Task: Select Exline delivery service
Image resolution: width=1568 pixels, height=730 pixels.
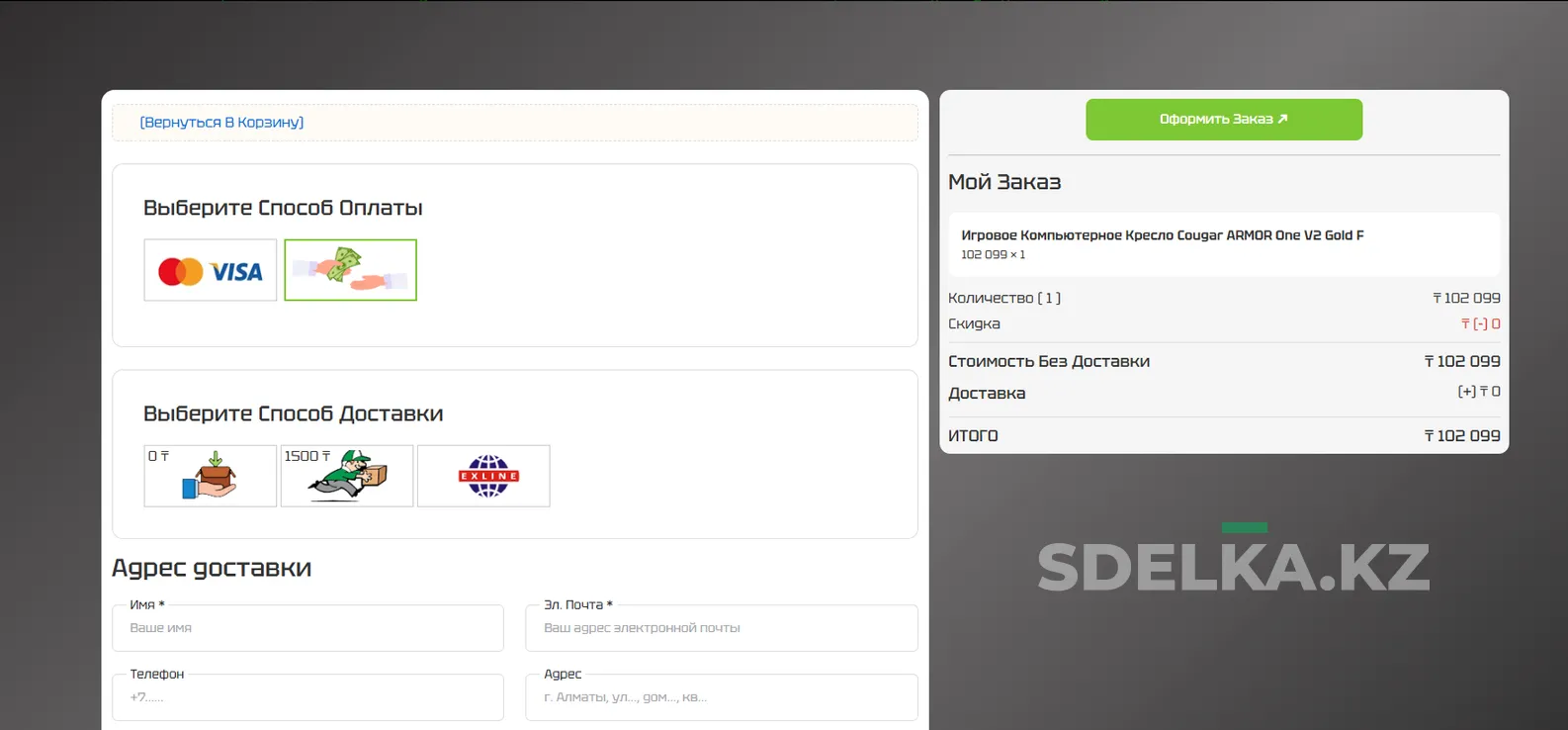Action: click(483, 476)
